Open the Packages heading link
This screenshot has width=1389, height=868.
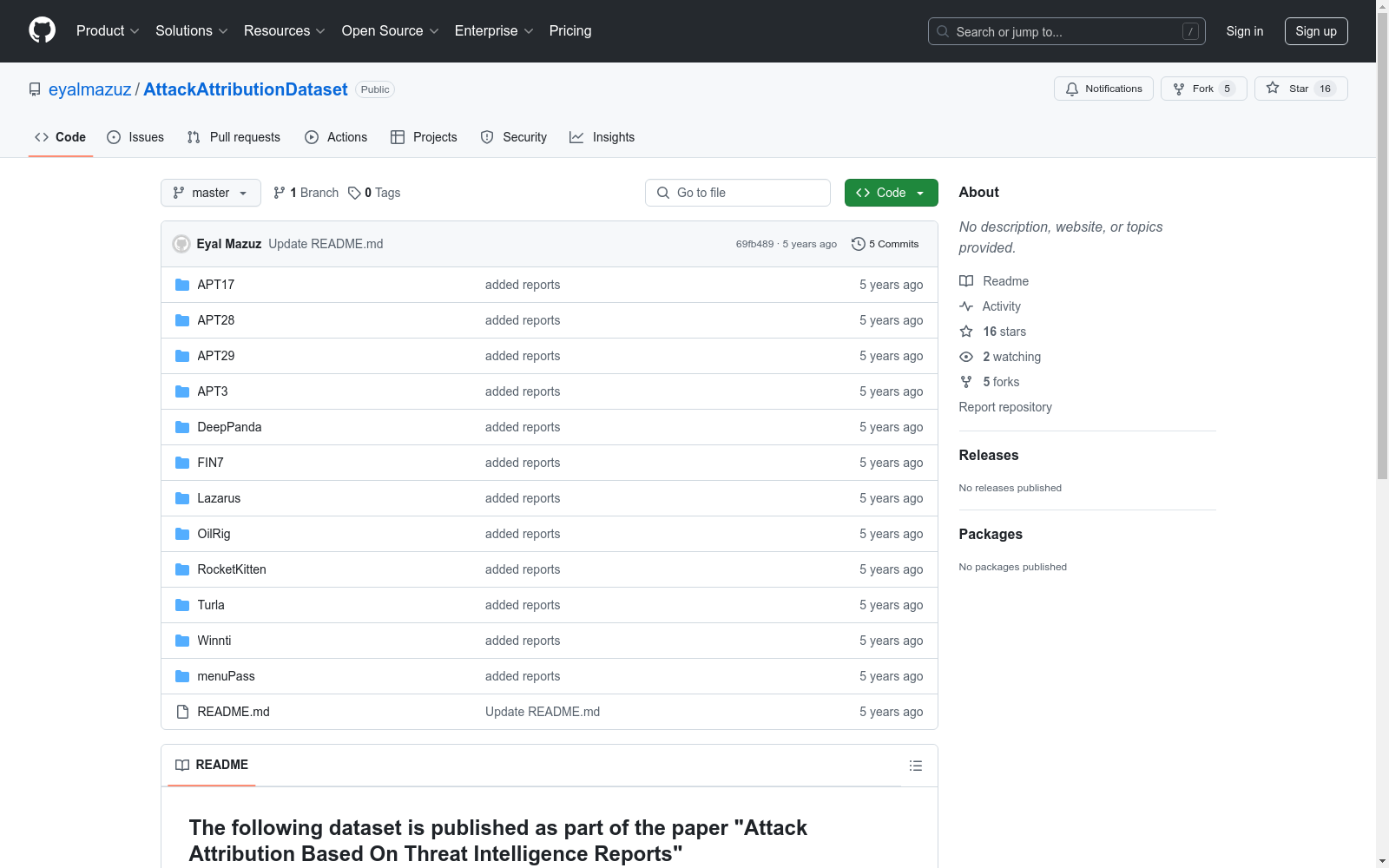(x=991, y=534)
